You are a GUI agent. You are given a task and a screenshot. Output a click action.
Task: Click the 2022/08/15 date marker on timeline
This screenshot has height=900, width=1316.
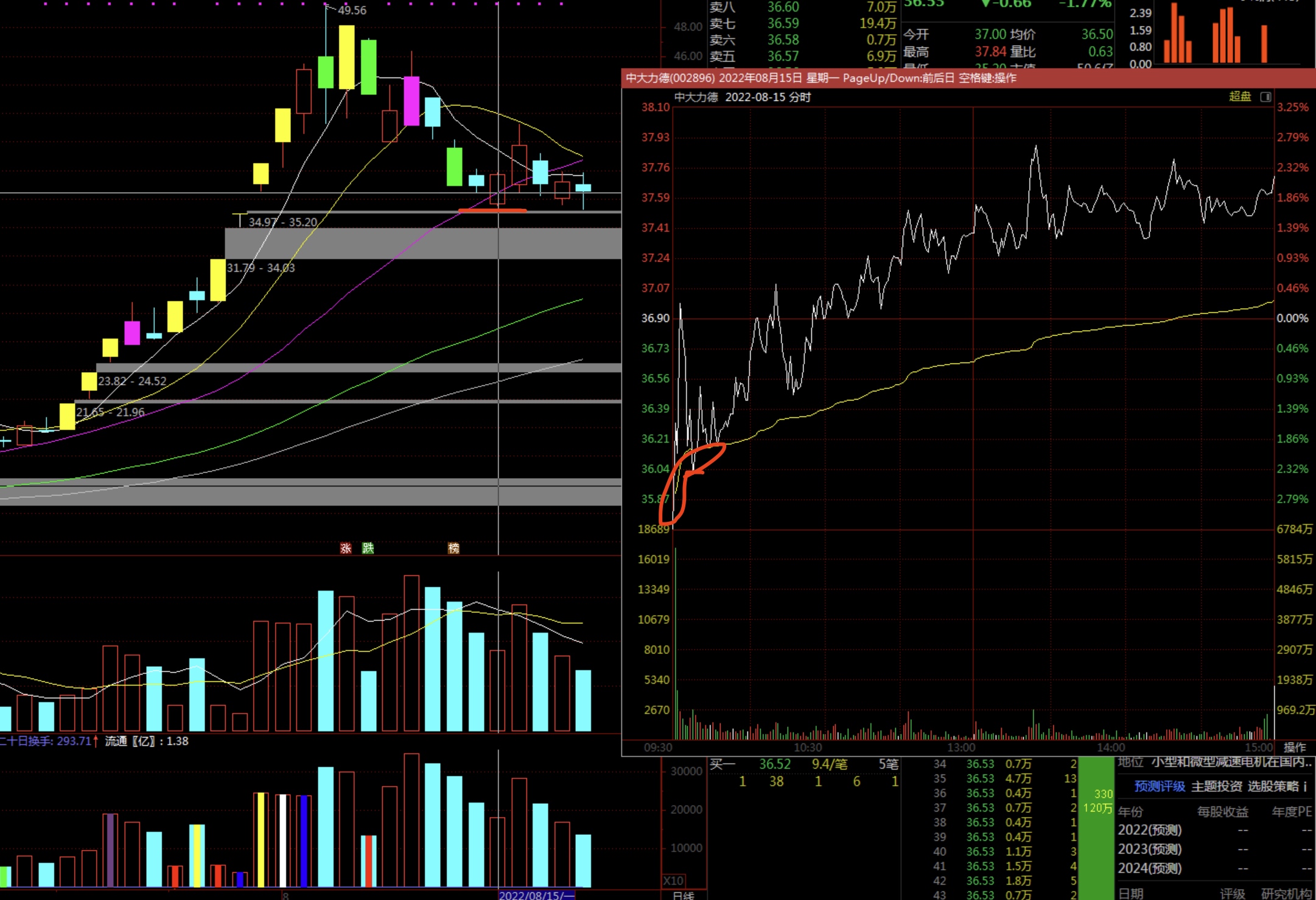(536, 895)
